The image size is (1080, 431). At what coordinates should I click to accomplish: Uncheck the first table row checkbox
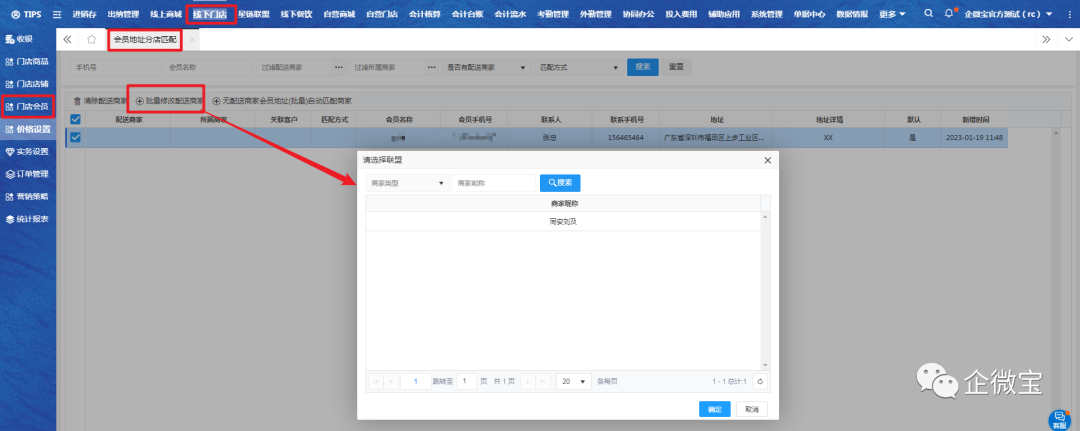(75, 138)
